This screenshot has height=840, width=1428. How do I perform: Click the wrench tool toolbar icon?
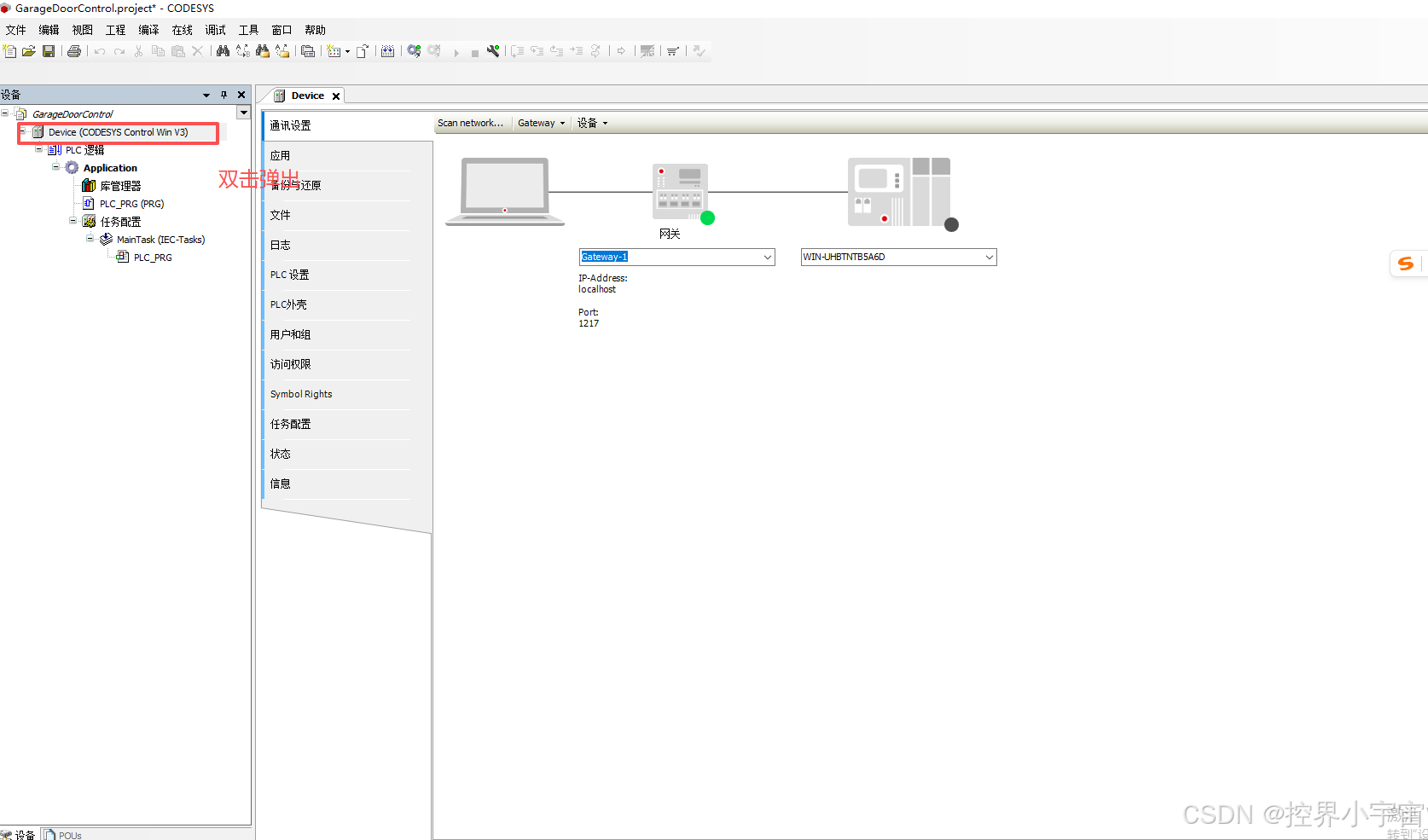493,51
